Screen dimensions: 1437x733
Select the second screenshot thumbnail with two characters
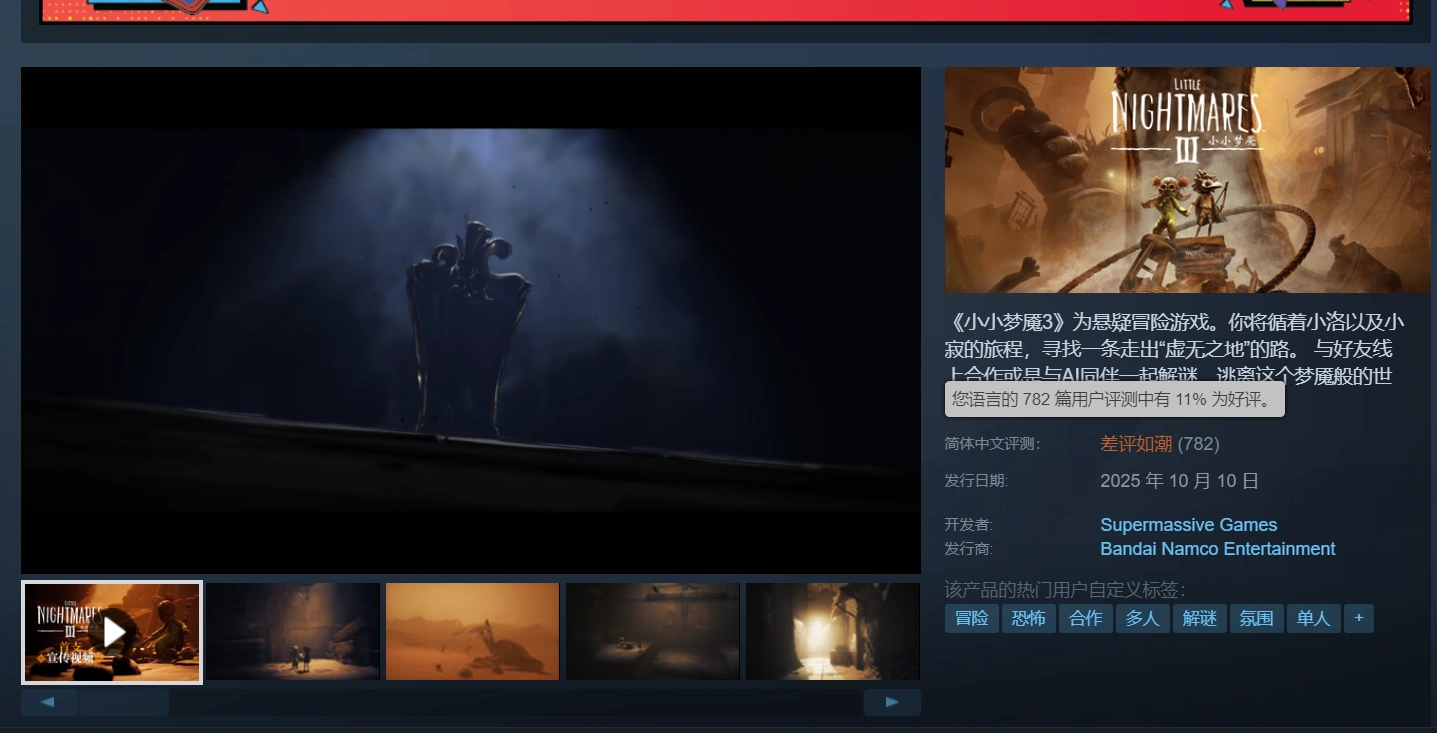(293, 632)
